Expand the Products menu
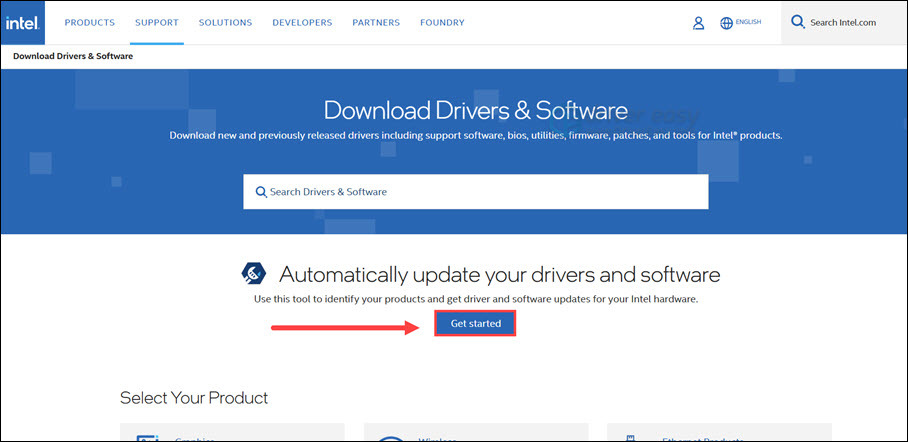 click(90, 22)
